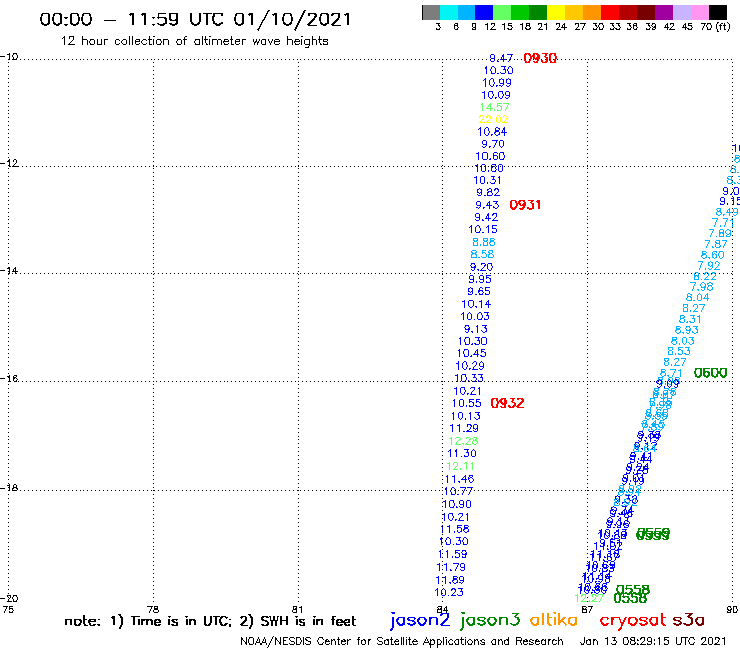
Task: Pick the purple 42 ft legend swatch
Action: pos(664,12)
